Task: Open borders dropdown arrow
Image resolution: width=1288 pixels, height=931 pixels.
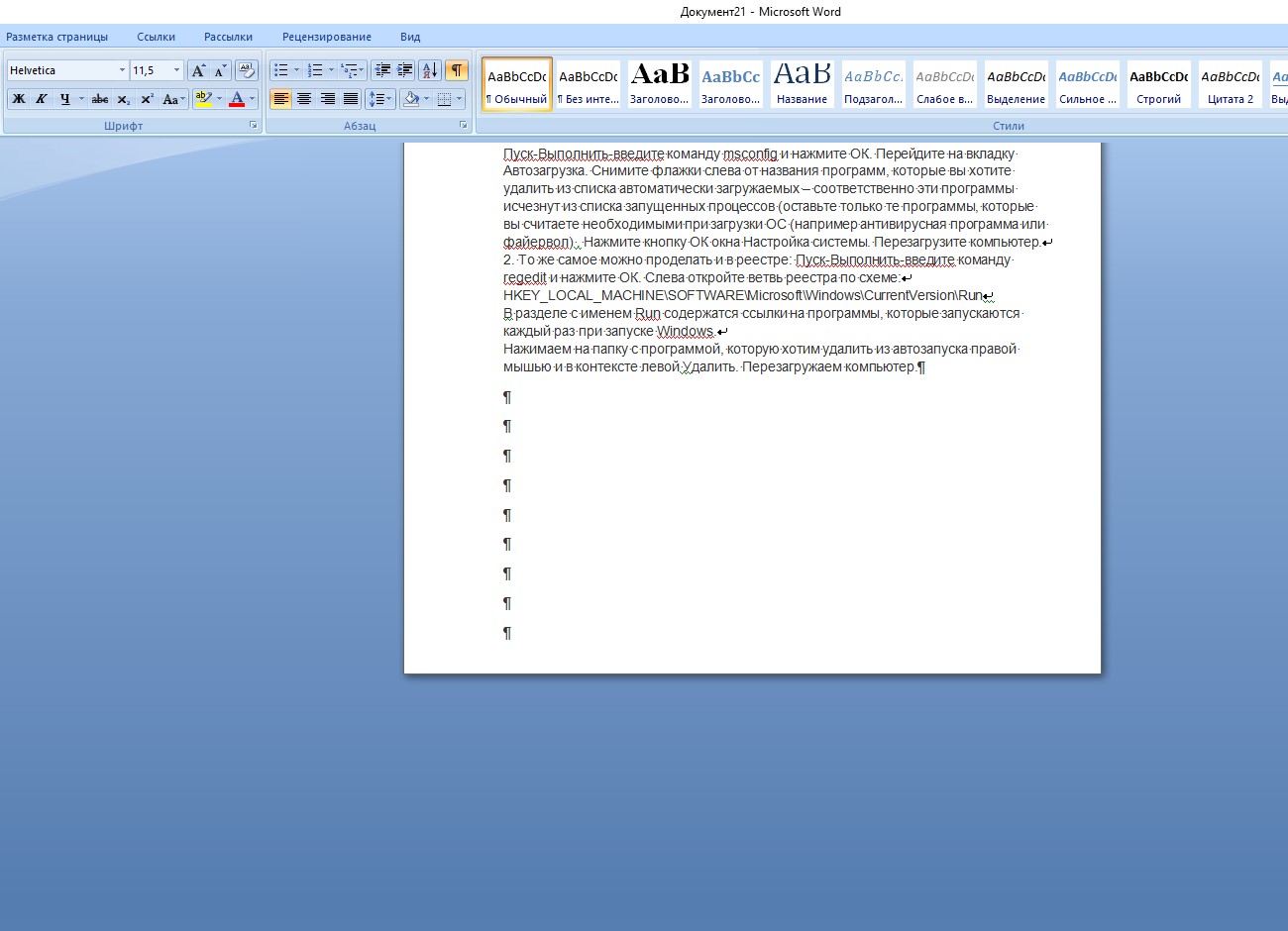Action: coord(460,99)
